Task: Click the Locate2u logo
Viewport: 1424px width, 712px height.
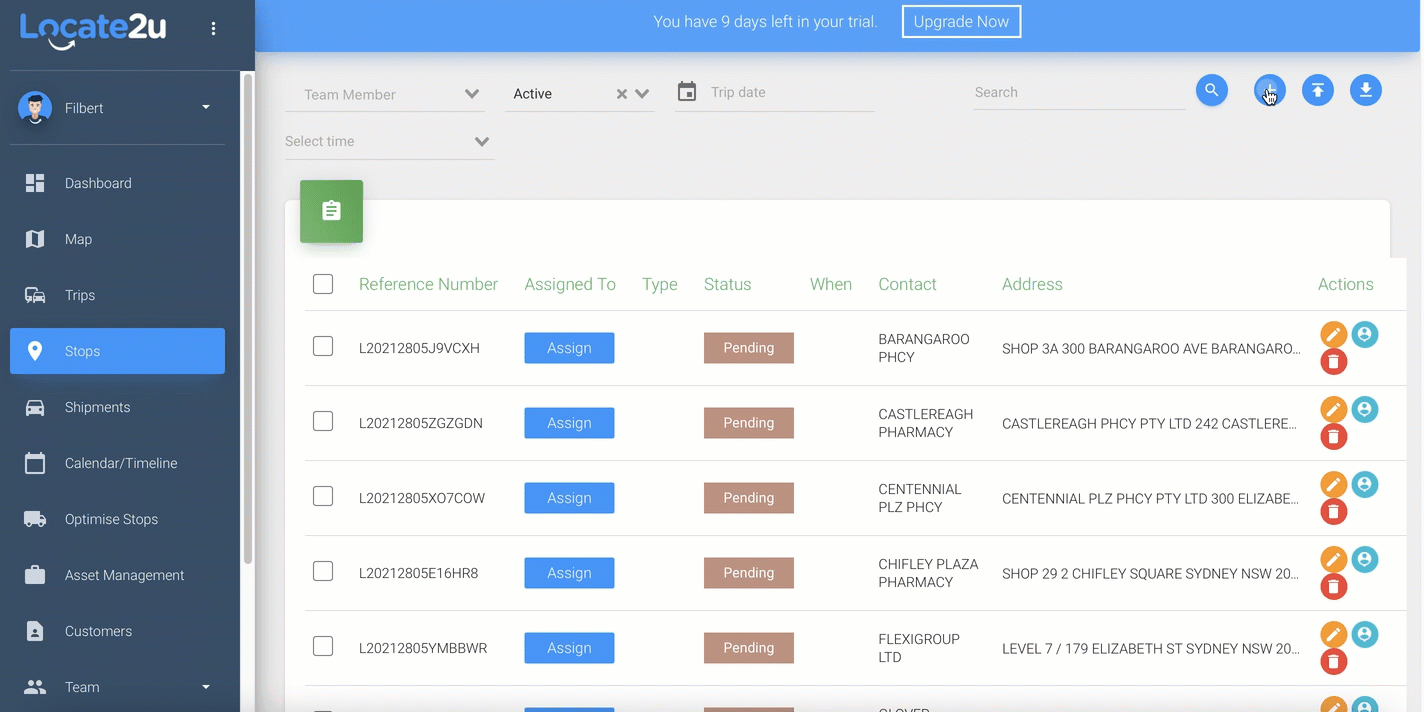Action: pyautogui.click(x=93, y=29)
